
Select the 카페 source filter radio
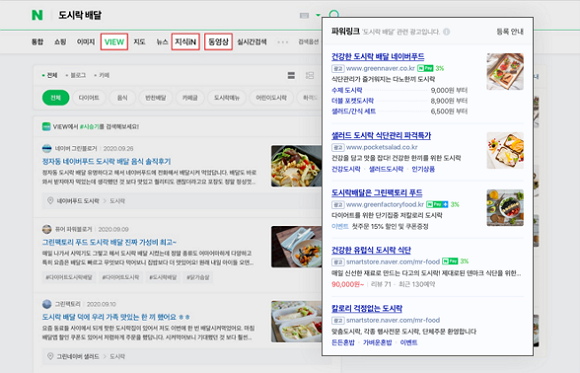(x=102, y=75)
